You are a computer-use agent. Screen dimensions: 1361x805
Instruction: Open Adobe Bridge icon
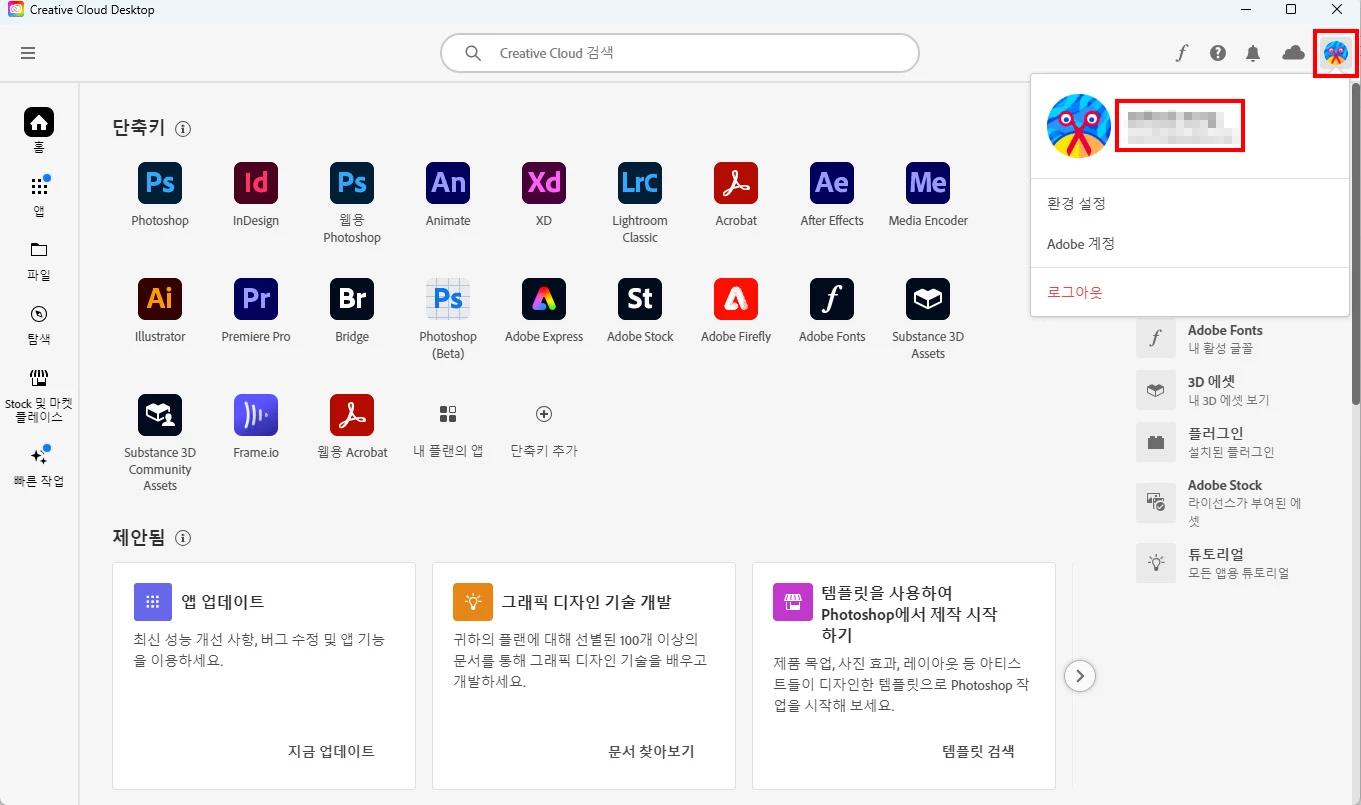tap(352, 299)
